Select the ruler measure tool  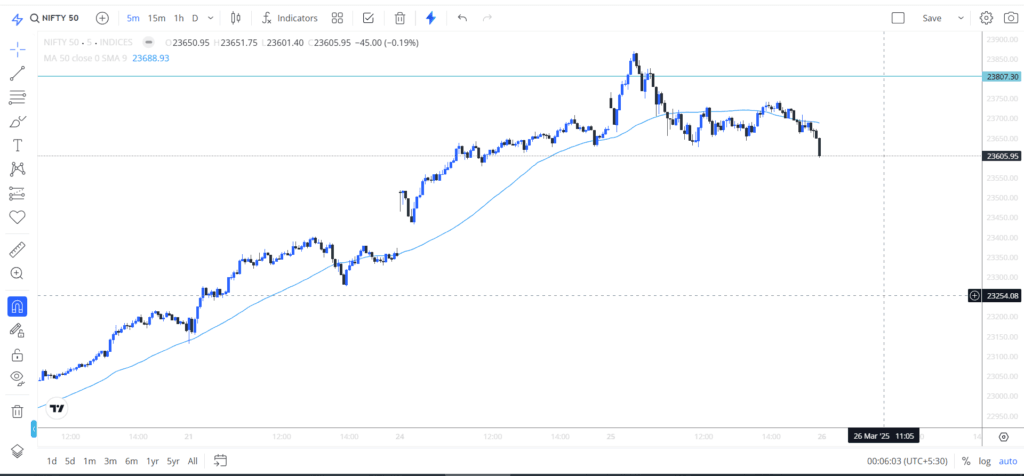(18, 249)
